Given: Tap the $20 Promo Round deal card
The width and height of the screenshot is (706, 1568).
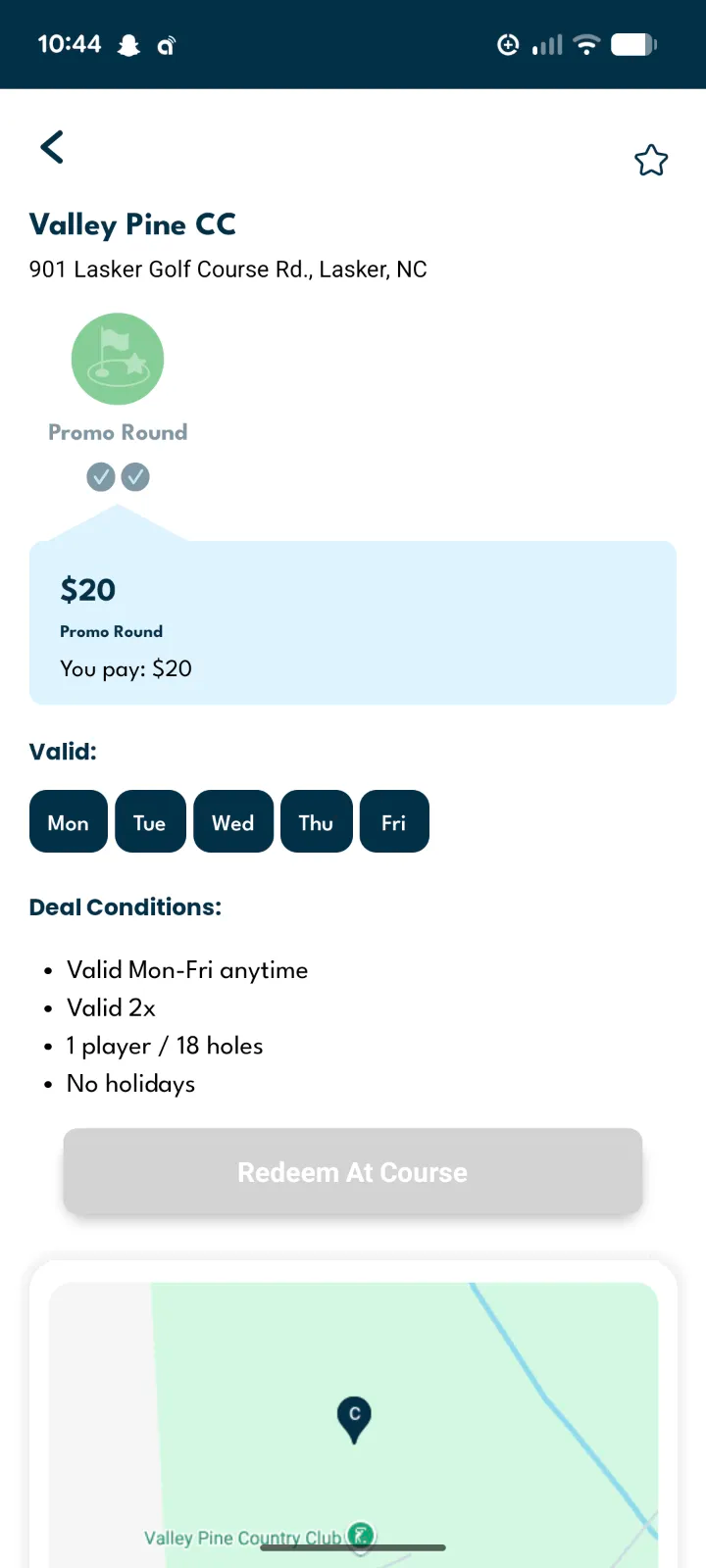Looking at the screenshot, I should (353, 623).
